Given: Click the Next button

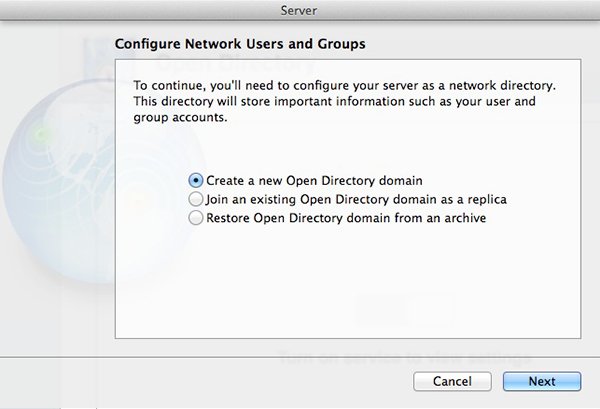Looking at the screenshot, I should tap(542, 381).
